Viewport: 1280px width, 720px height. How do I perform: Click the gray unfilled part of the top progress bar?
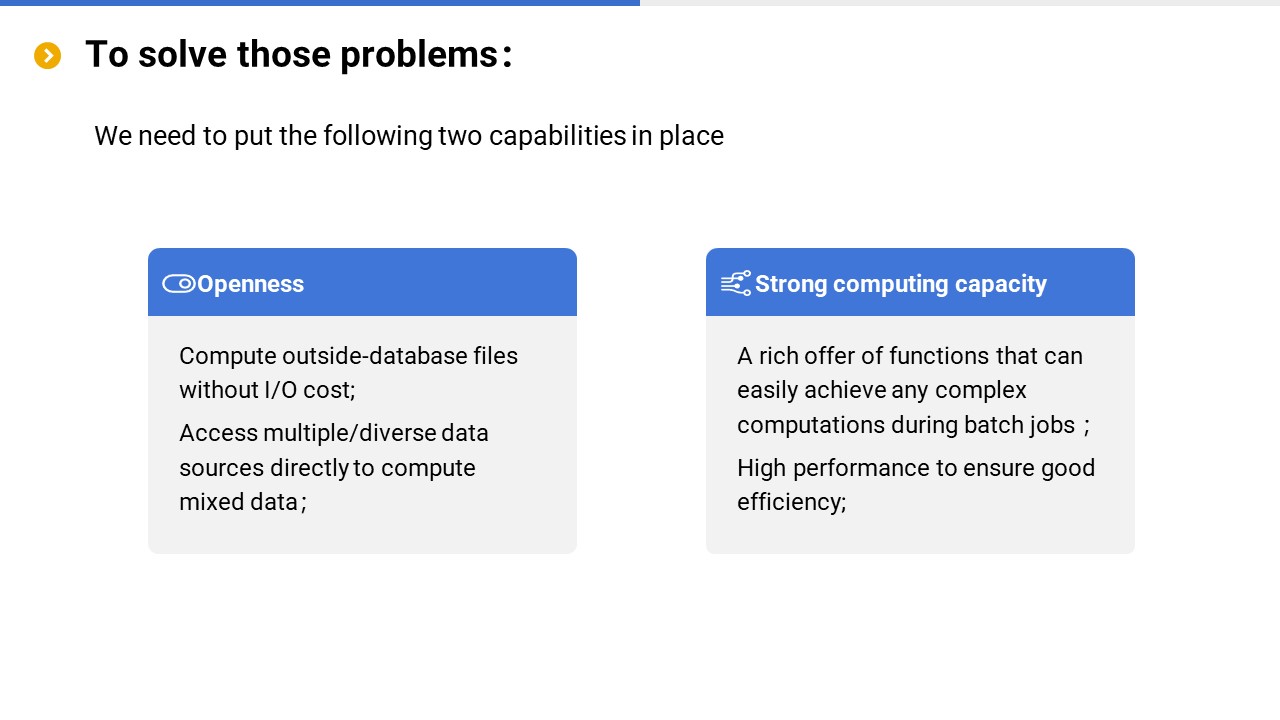(960, 3)
